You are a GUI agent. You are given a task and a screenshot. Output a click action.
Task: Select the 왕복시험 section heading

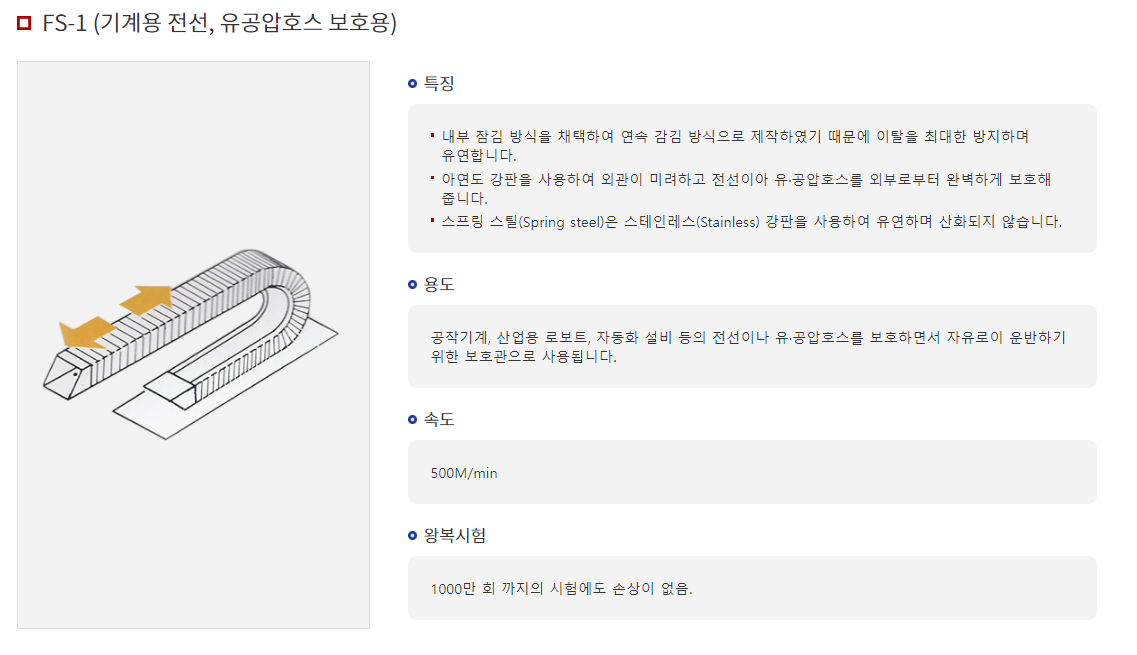[455, 536]
